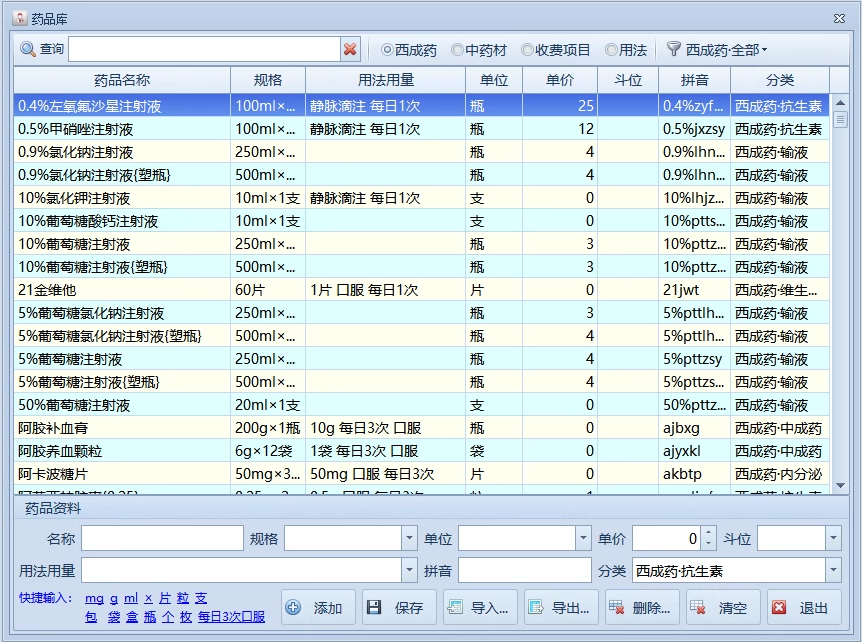Click the 药品库 window title icon
This screenshot has width=862, height=642.
pyautogui.click(x=20, y=18)
